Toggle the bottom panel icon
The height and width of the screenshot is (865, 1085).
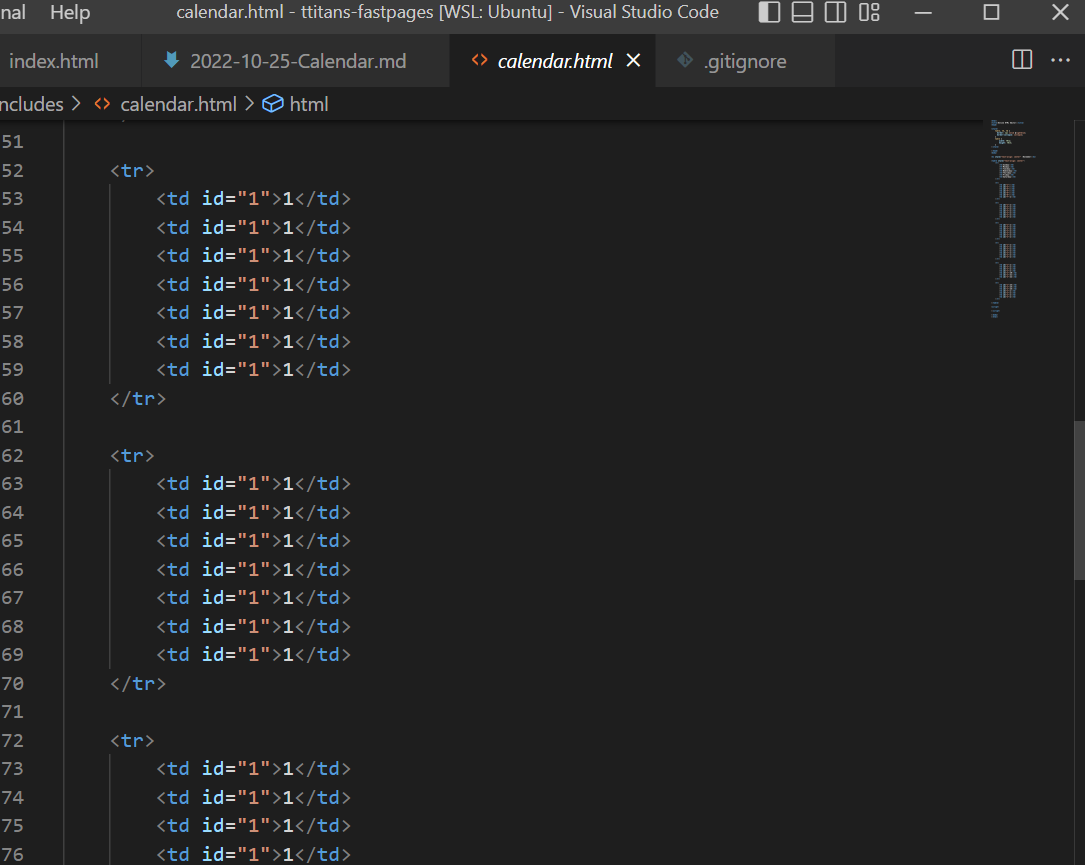coord(803,13)
